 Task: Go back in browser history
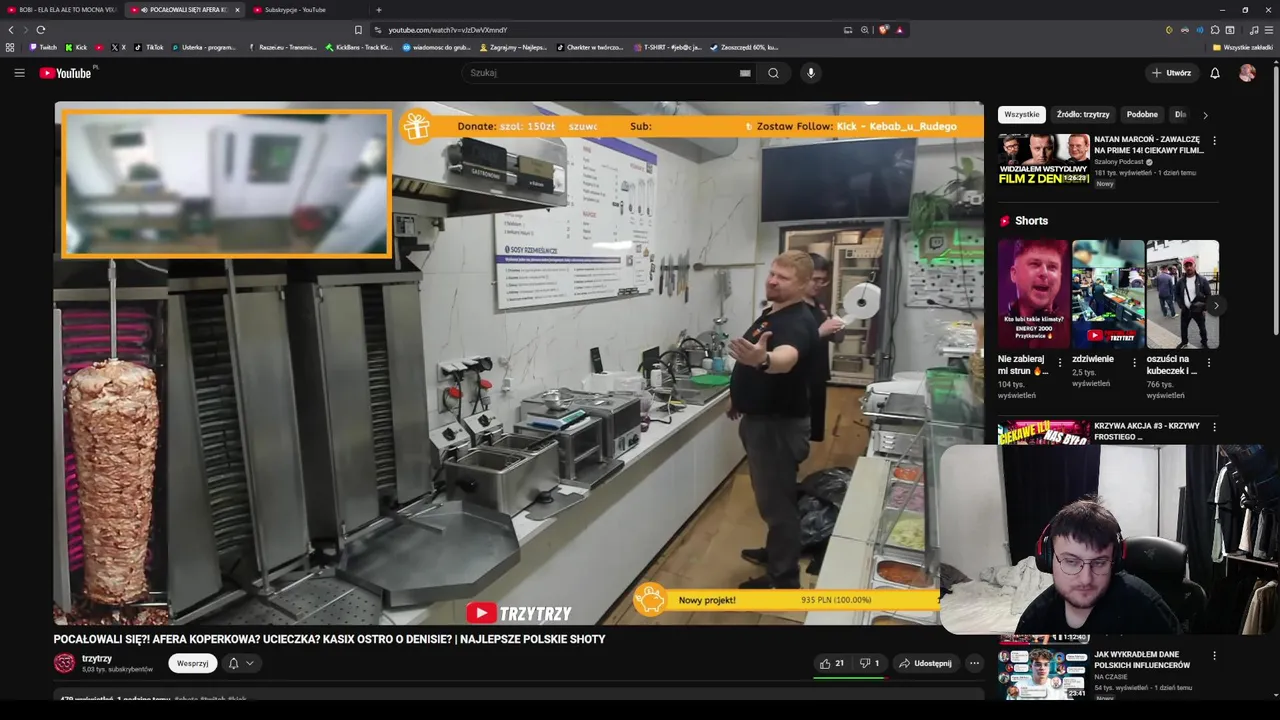coord(11,30)
